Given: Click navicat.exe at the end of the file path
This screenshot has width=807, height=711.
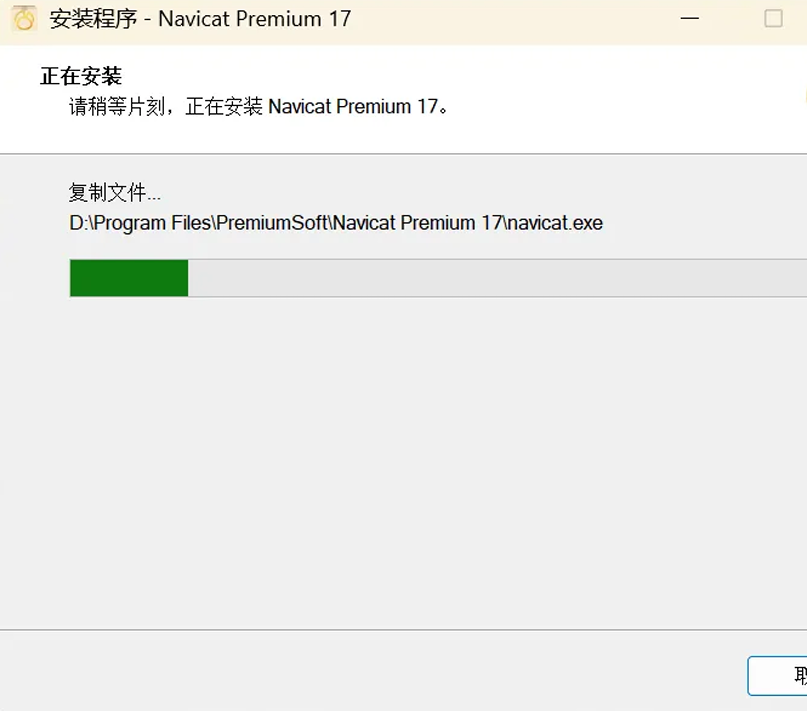Looking at the screenshot, I should tap(556, 223).
